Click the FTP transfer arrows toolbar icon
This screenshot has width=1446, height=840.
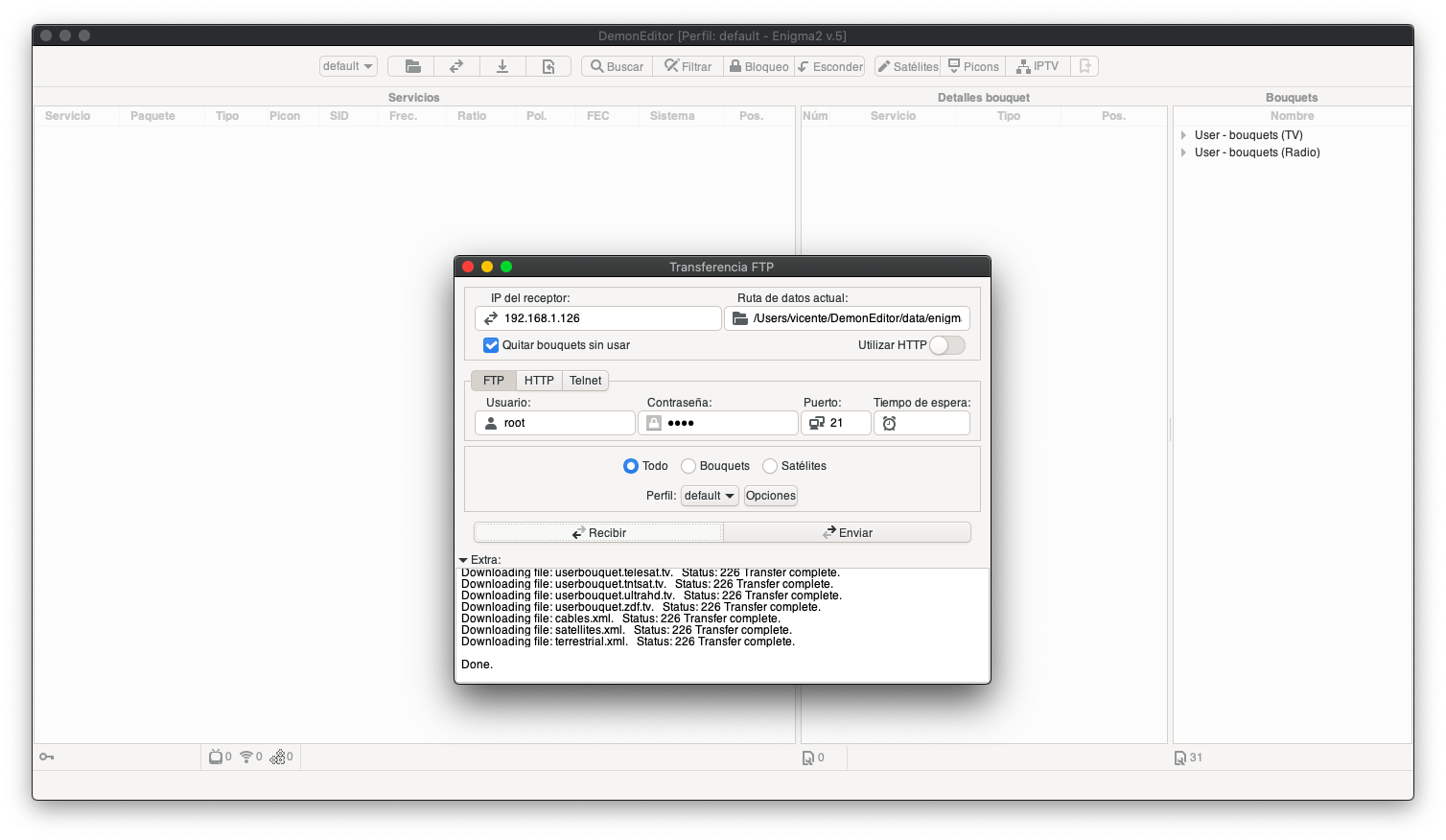click(x=456, y=66)
